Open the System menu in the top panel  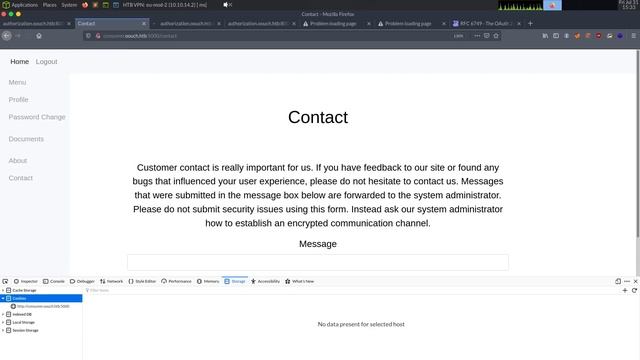[69, 5]
